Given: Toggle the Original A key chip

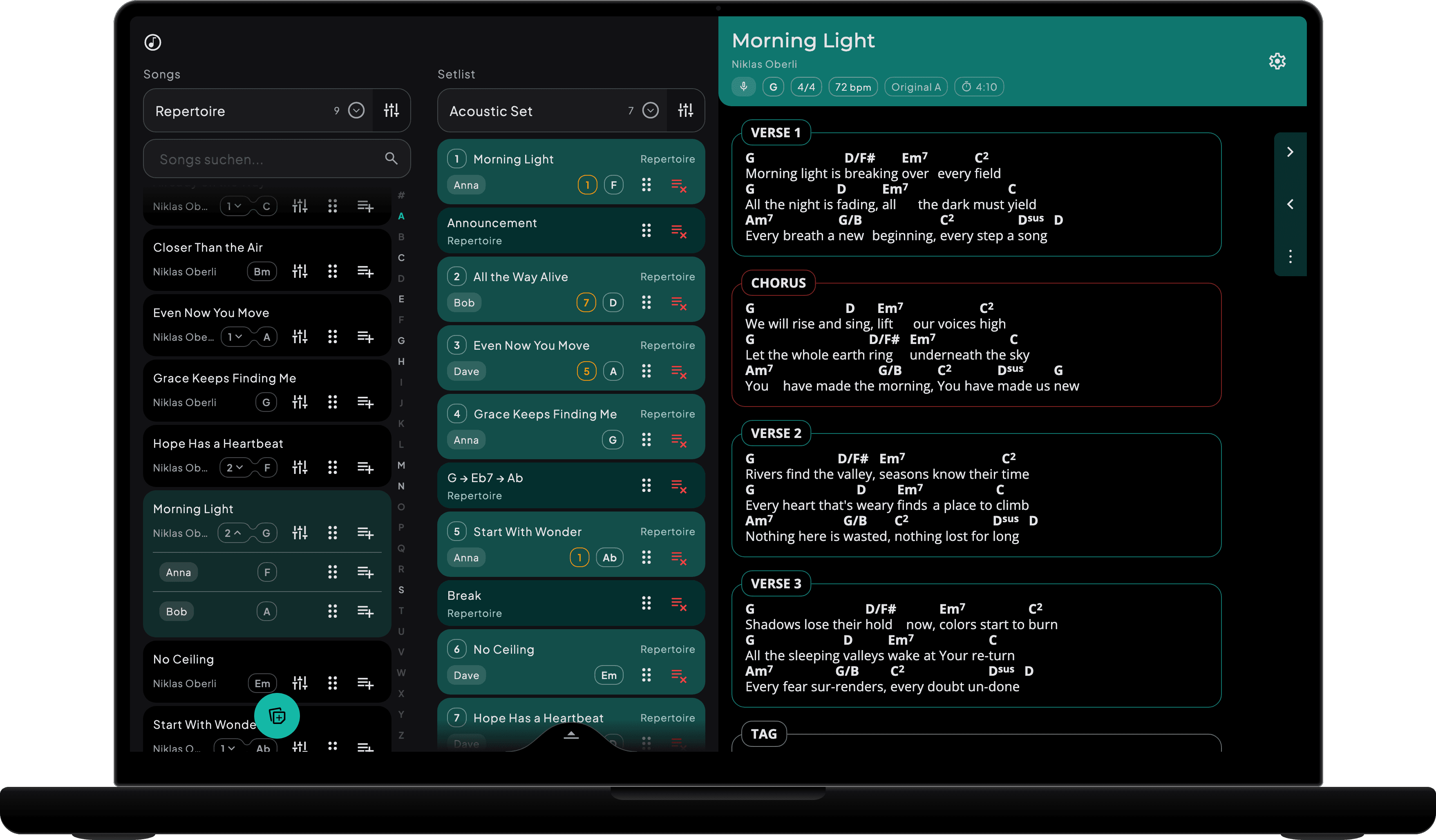Looking at the screenshot, I should pos(916,87).
